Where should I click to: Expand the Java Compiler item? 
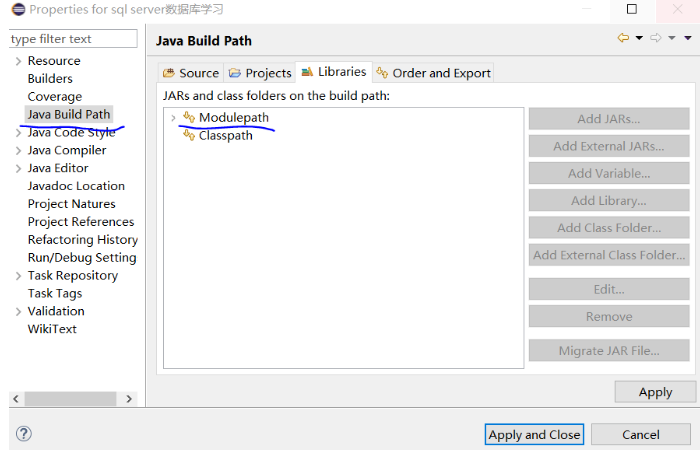click(x=18, y=151)
